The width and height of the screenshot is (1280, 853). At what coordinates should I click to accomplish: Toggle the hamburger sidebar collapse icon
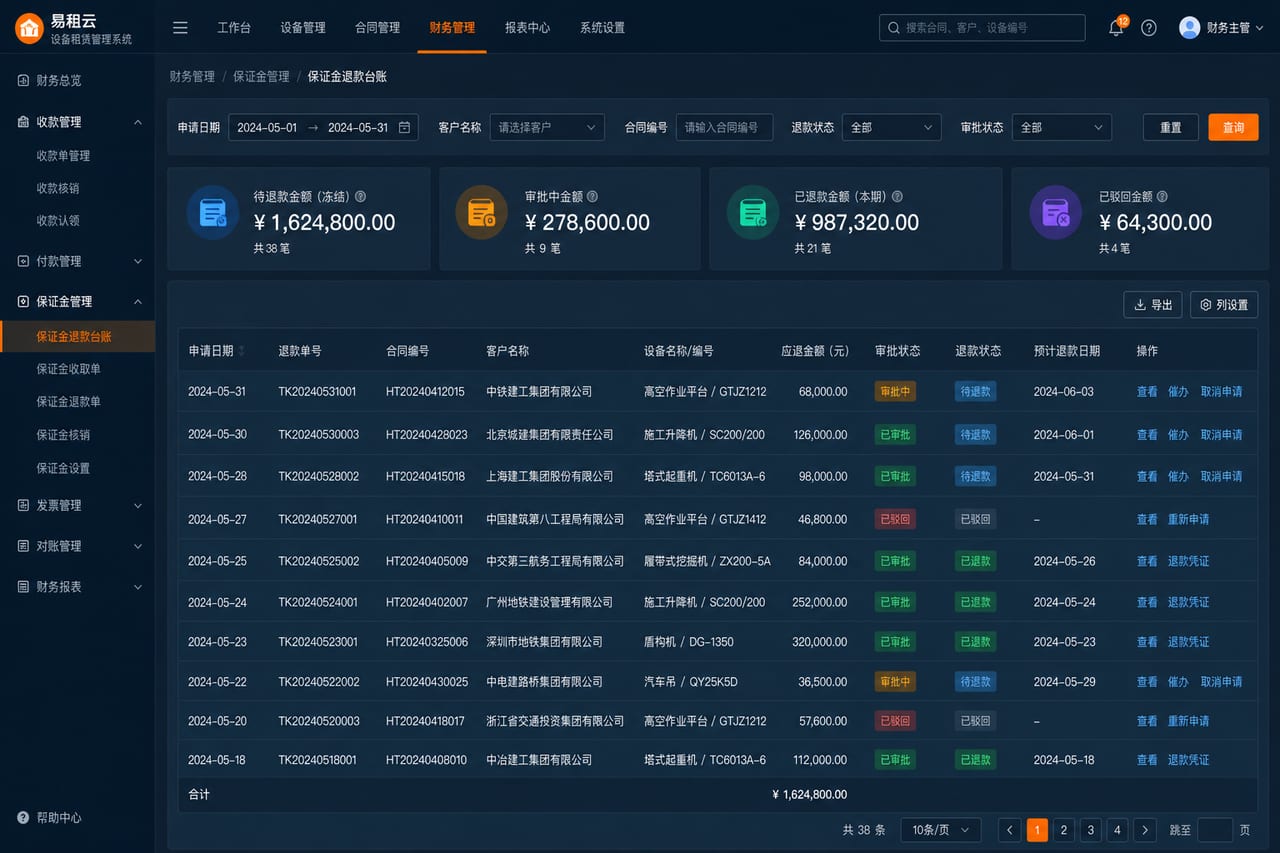pyautogui.click(x=180, y=28)
